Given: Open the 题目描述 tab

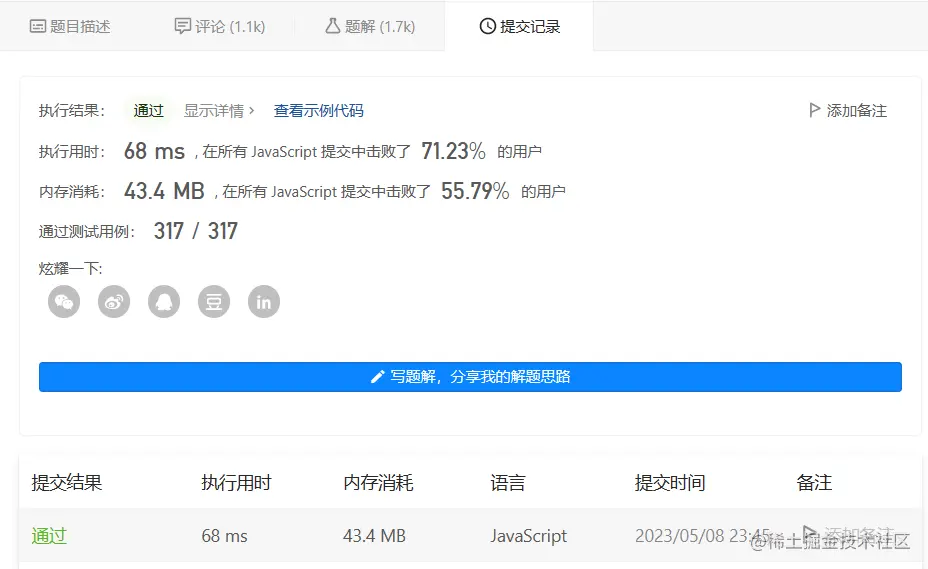Looking at the screenshot, I should point(70,27).
